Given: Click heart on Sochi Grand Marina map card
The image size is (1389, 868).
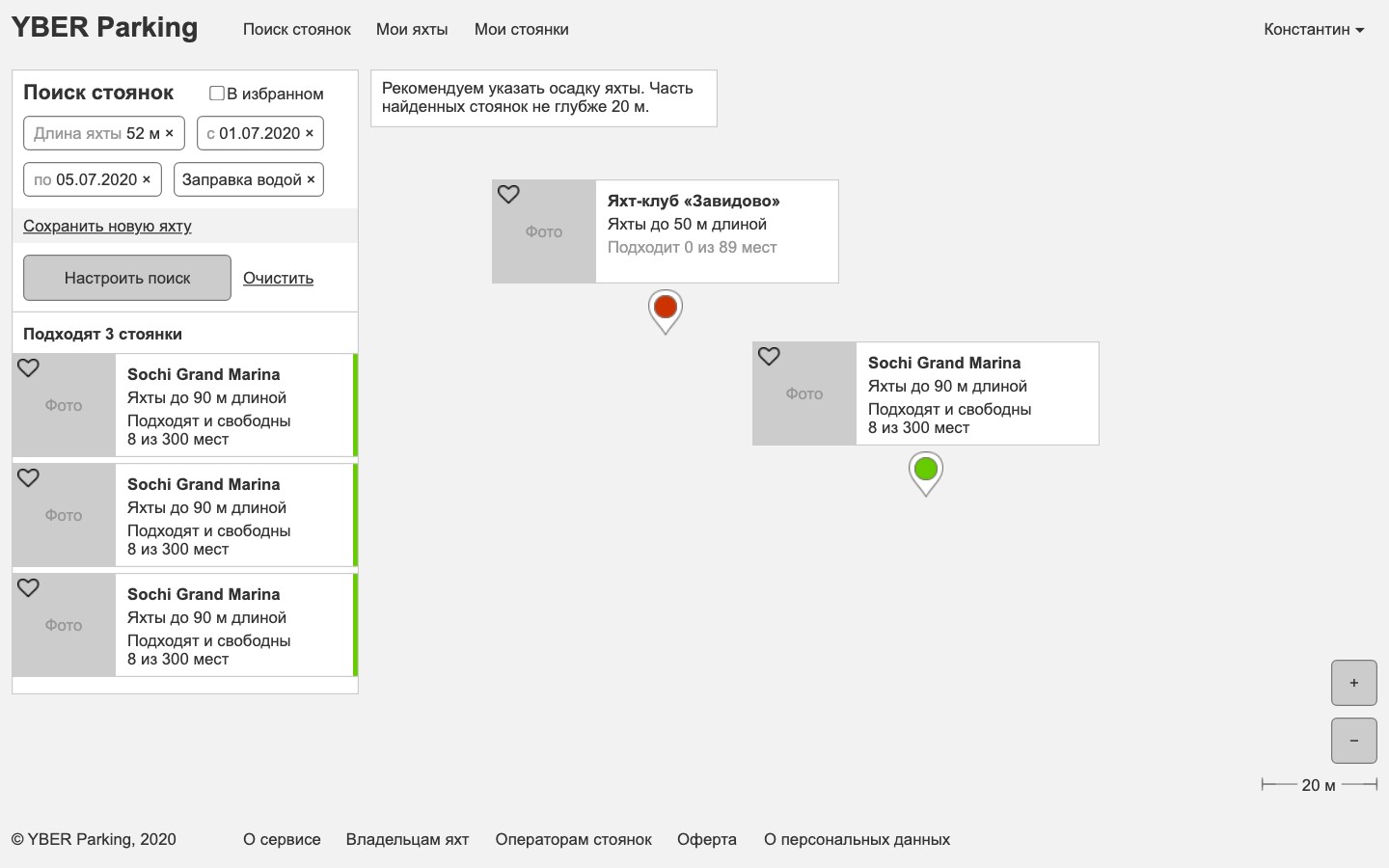Looking at the screenshot, I should tap(769, 356).
